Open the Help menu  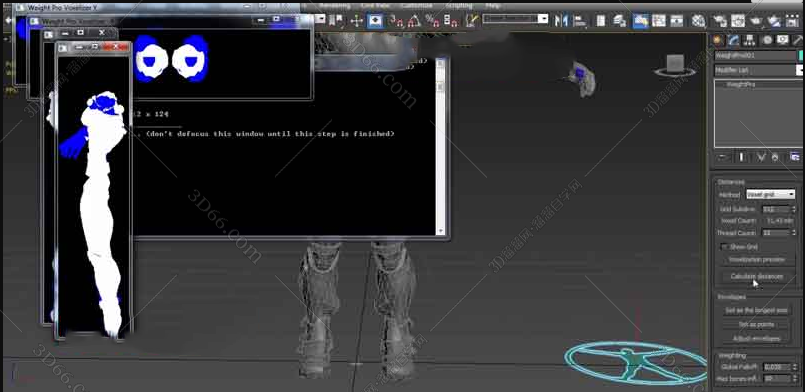(x=492, y=6)
